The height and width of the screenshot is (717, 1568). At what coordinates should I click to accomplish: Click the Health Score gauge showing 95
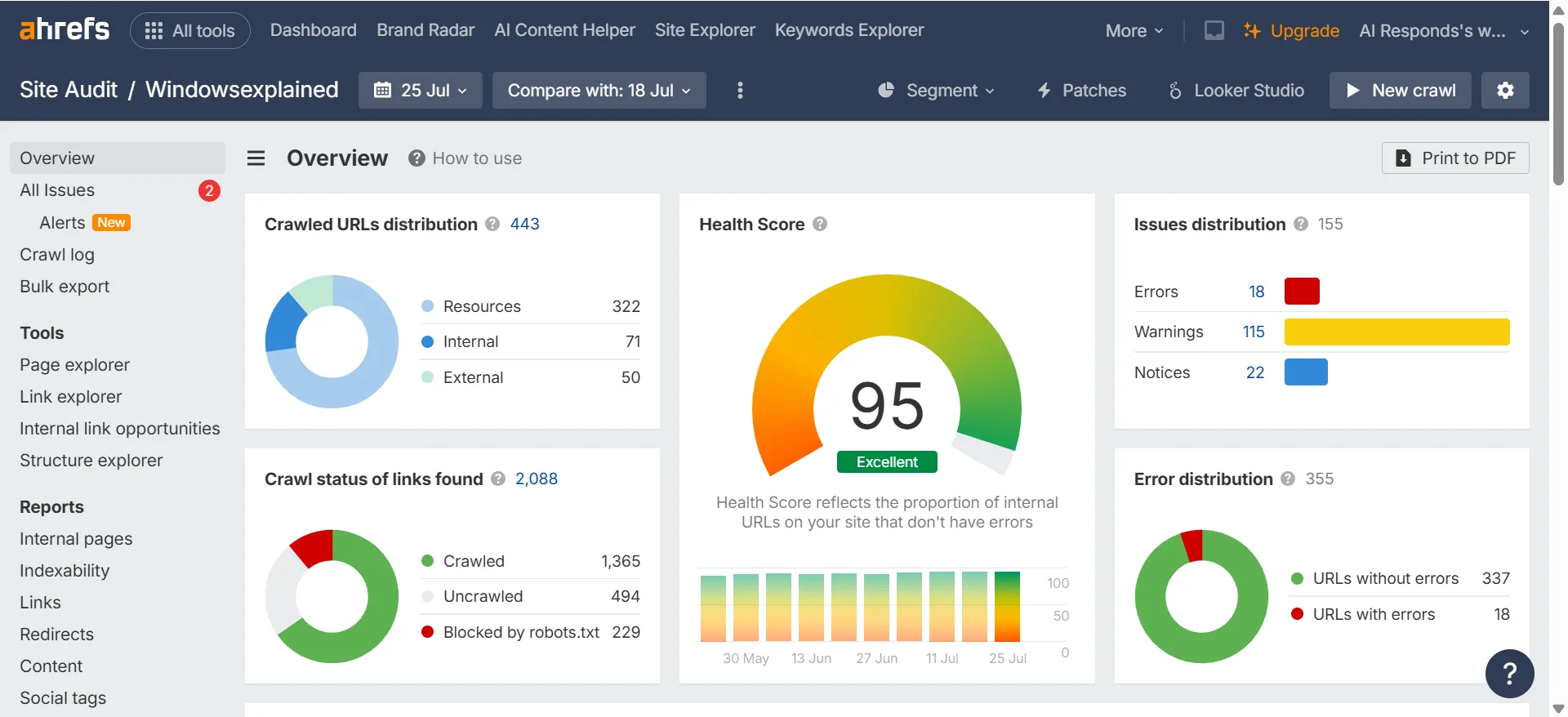click(887, 376)
